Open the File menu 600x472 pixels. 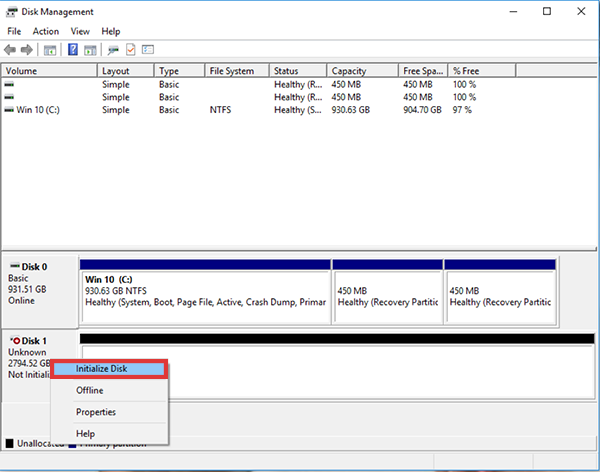coord(14,31)
